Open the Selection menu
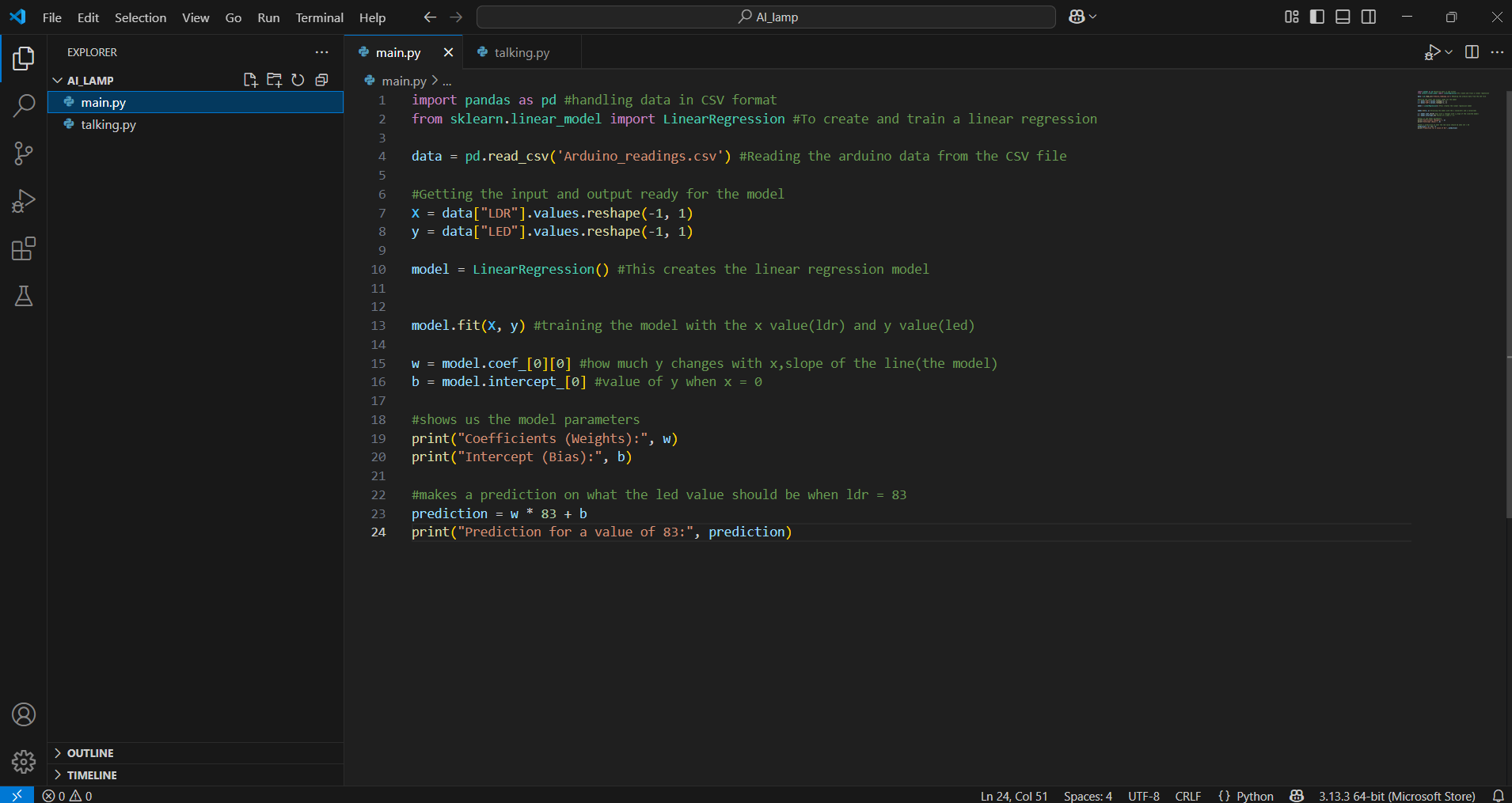Viewport: 1512px width, 803px height. coord(140,17)
